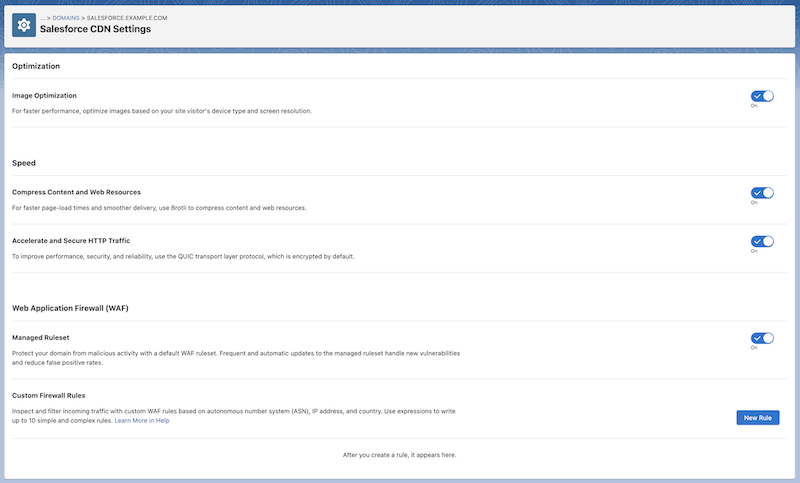Click the image optimization description text

162,111
